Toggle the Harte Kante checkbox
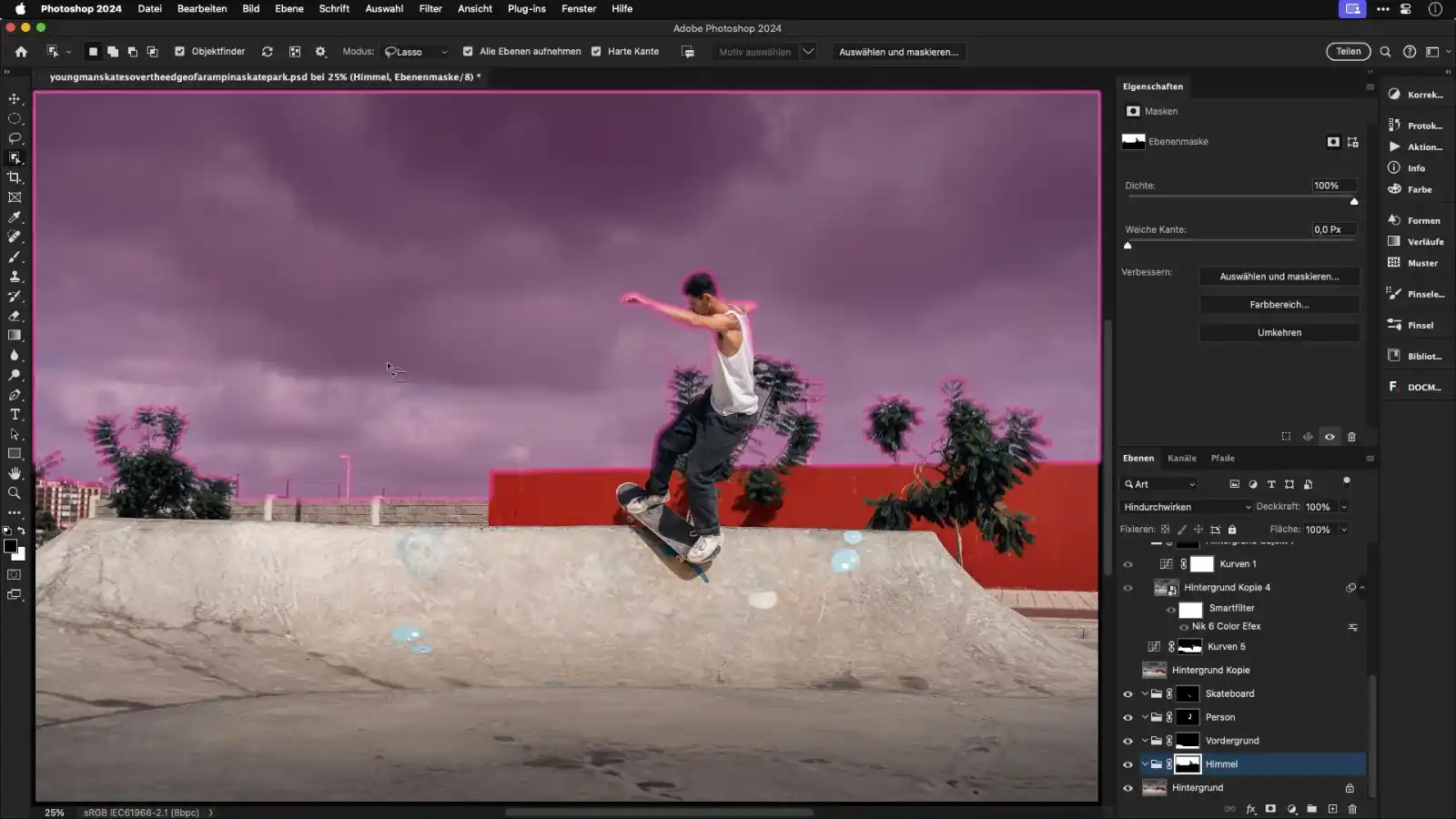 (x=596, y=52)
